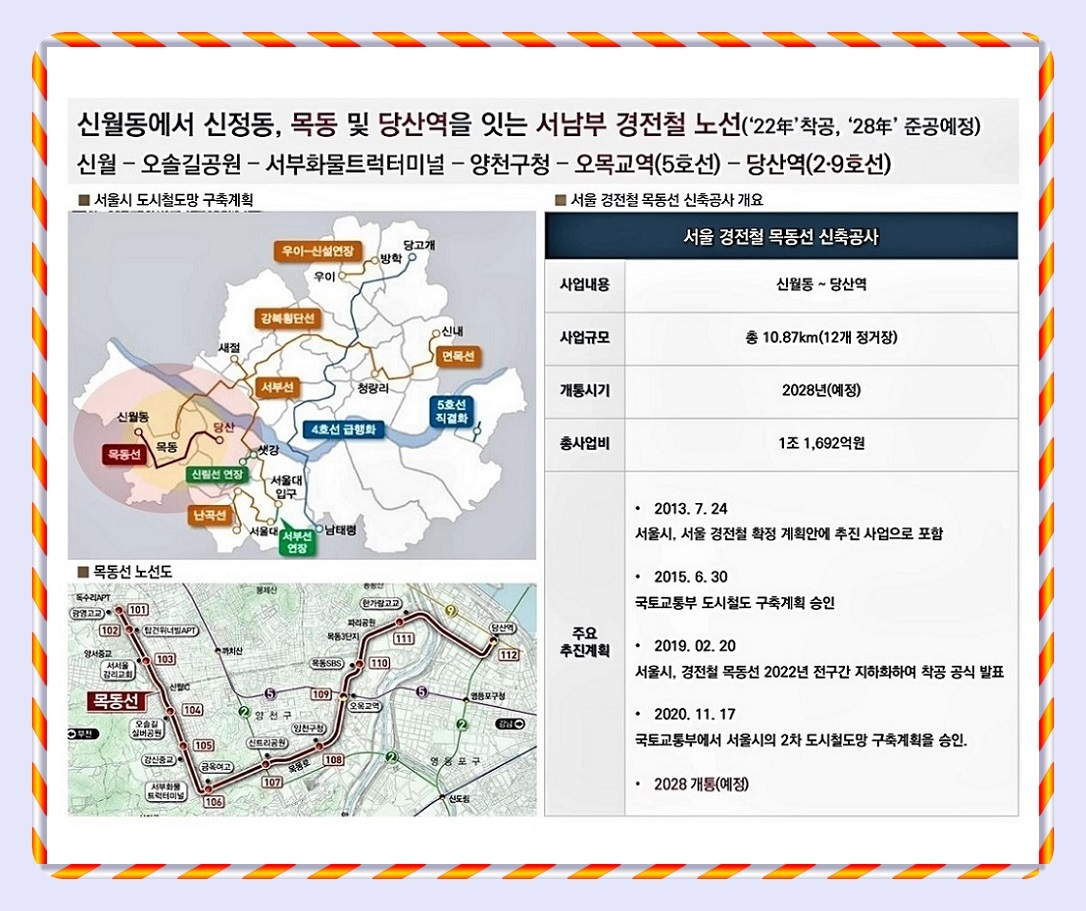Viewport: 1086px width, 911px height.
Task: Click the 부천 direction arrow badge
Action: click(83, 734)
